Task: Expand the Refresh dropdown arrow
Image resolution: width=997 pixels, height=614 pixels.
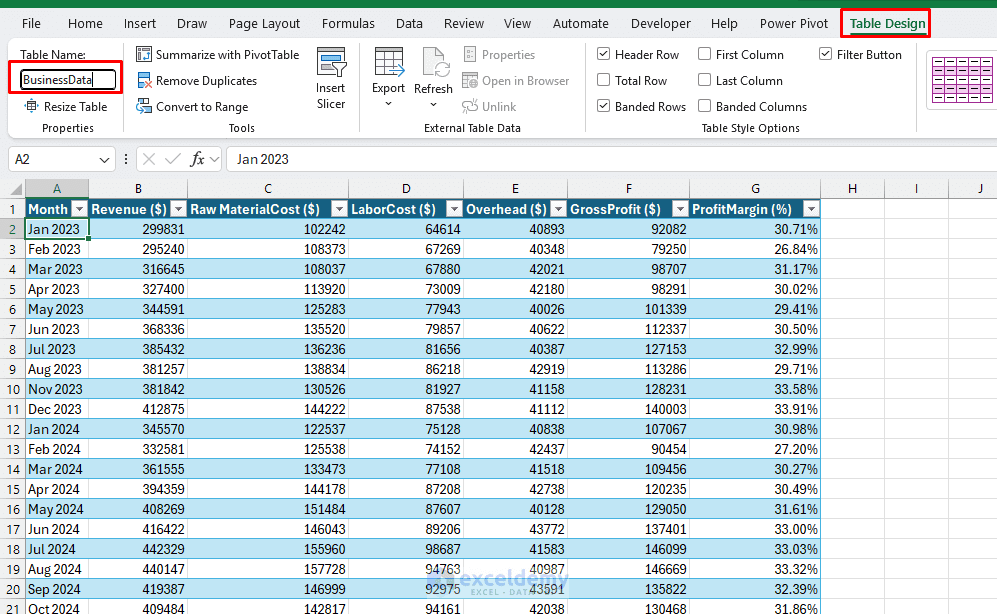Action: 433,104
